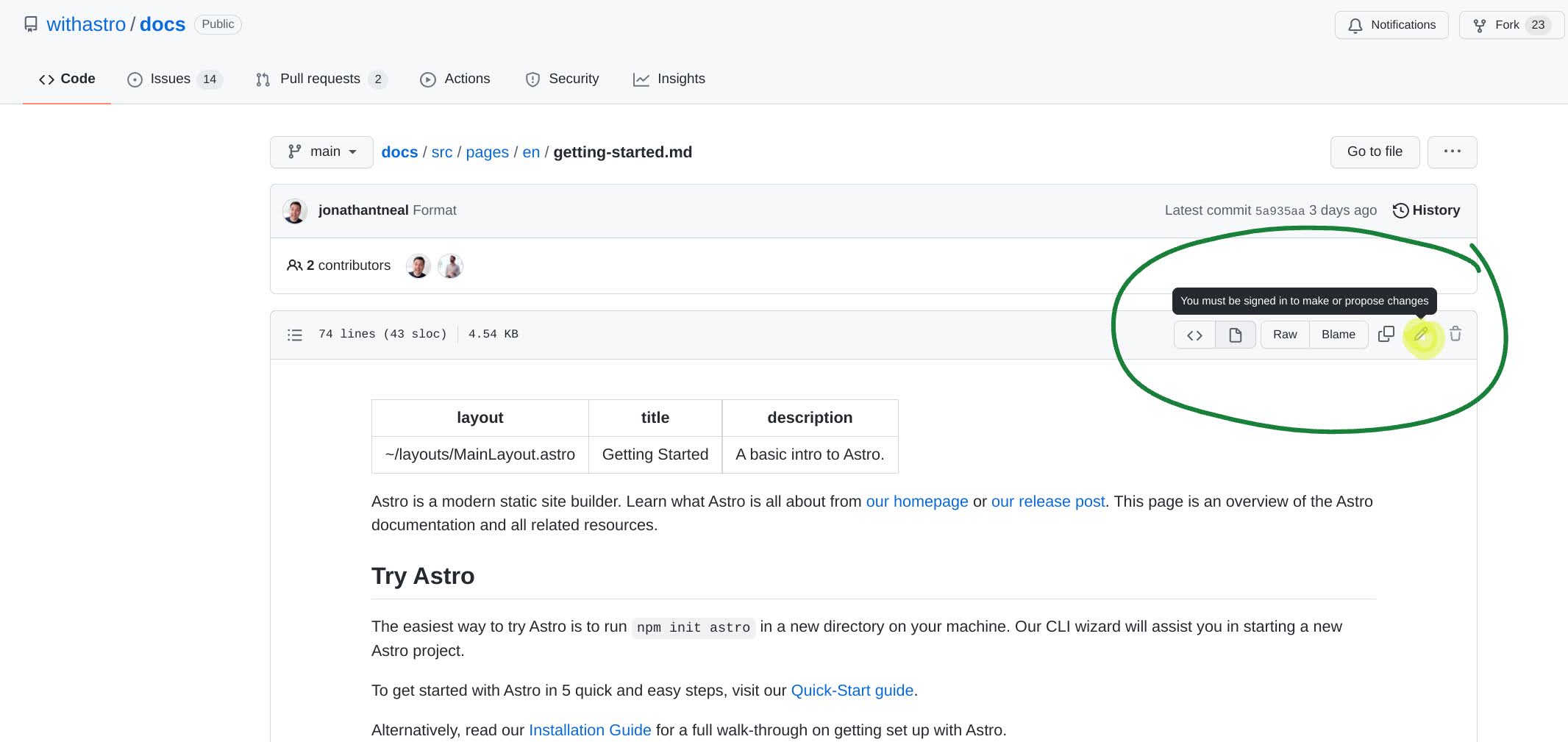Switch to the Pull requests tab
Screen dimensions: 1568x742
pyautogui.click(x=321, y=79)
